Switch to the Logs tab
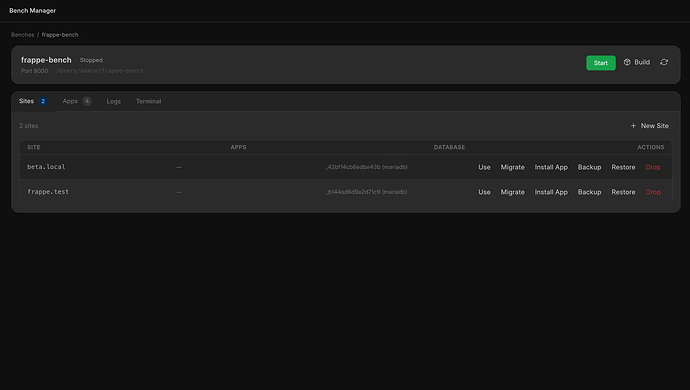Screen dimensions: 690x390 (114, 101)
